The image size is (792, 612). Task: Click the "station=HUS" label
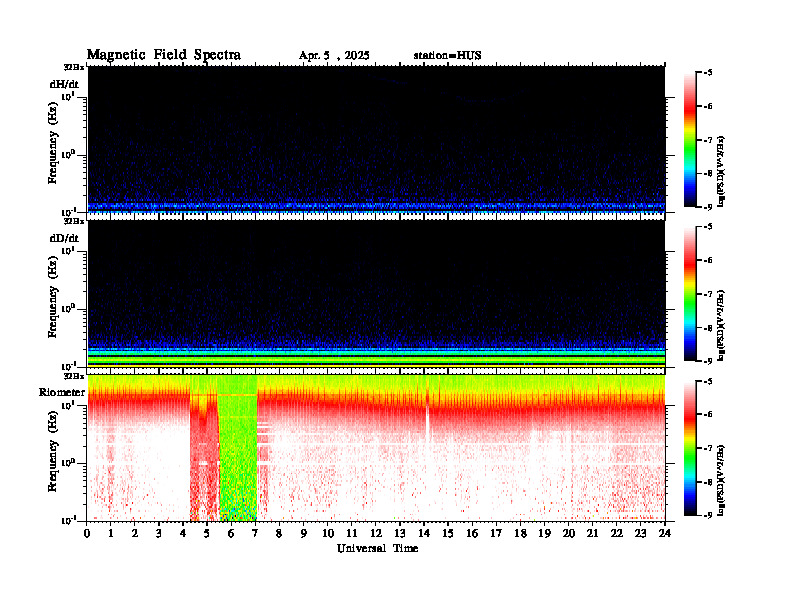coord(448,56)
